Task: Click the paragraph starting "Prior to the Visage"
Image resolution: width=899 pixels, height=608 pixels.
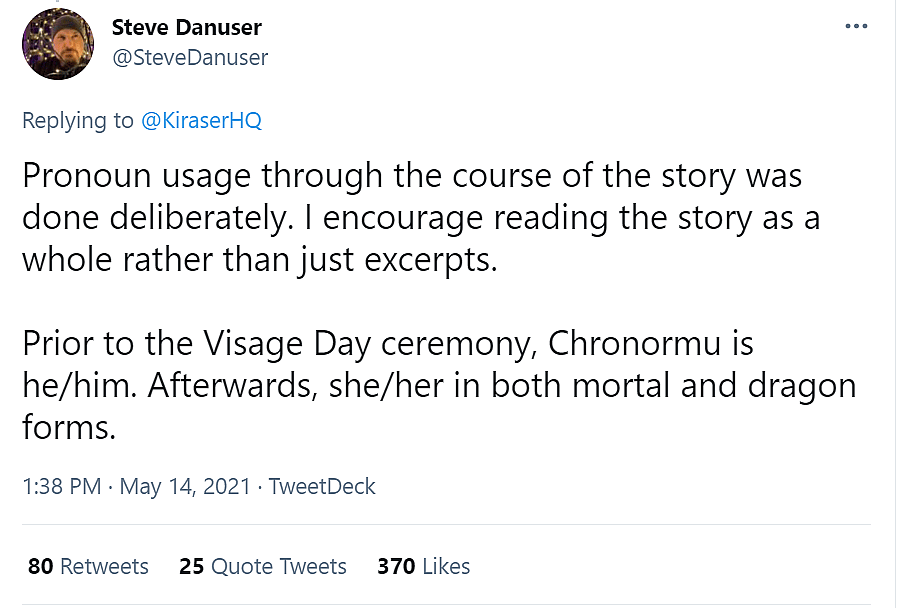Action: point(438,385)
